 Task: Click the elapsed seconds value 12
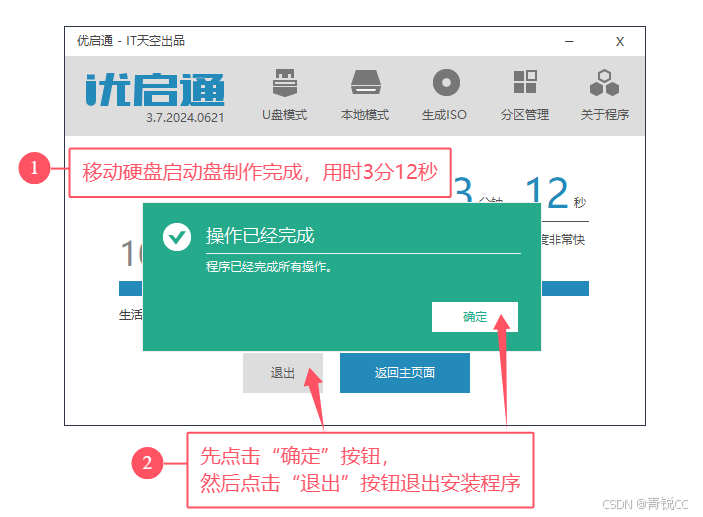547,192
